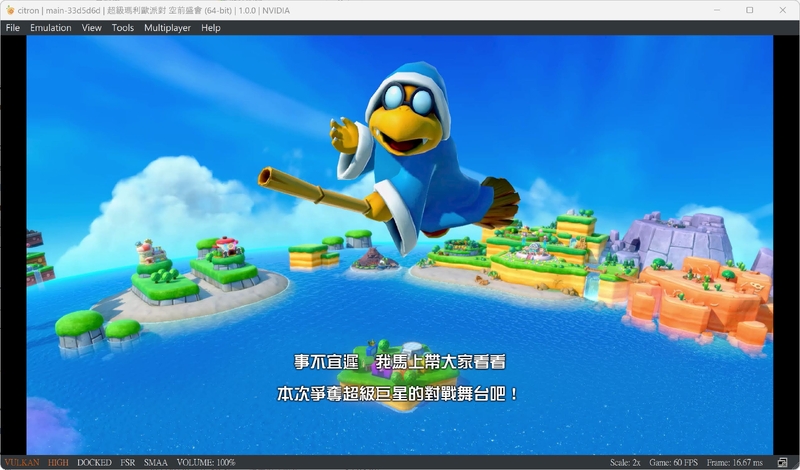
Task: Switch the SMAA anti-aliasing button
Action: click(156, 462)
